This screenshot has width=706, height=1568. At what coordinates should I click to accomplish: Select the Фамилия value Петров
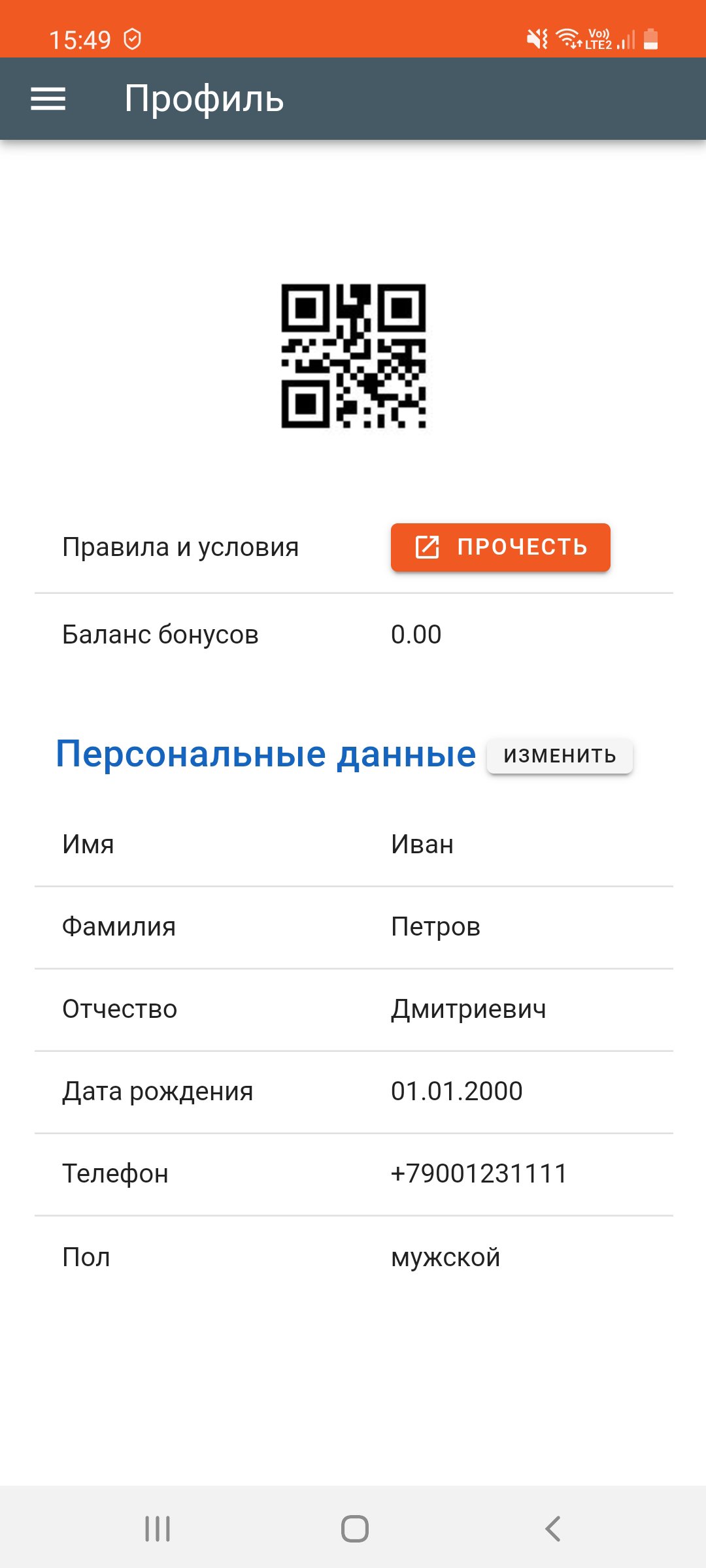[x=435, y=927]
